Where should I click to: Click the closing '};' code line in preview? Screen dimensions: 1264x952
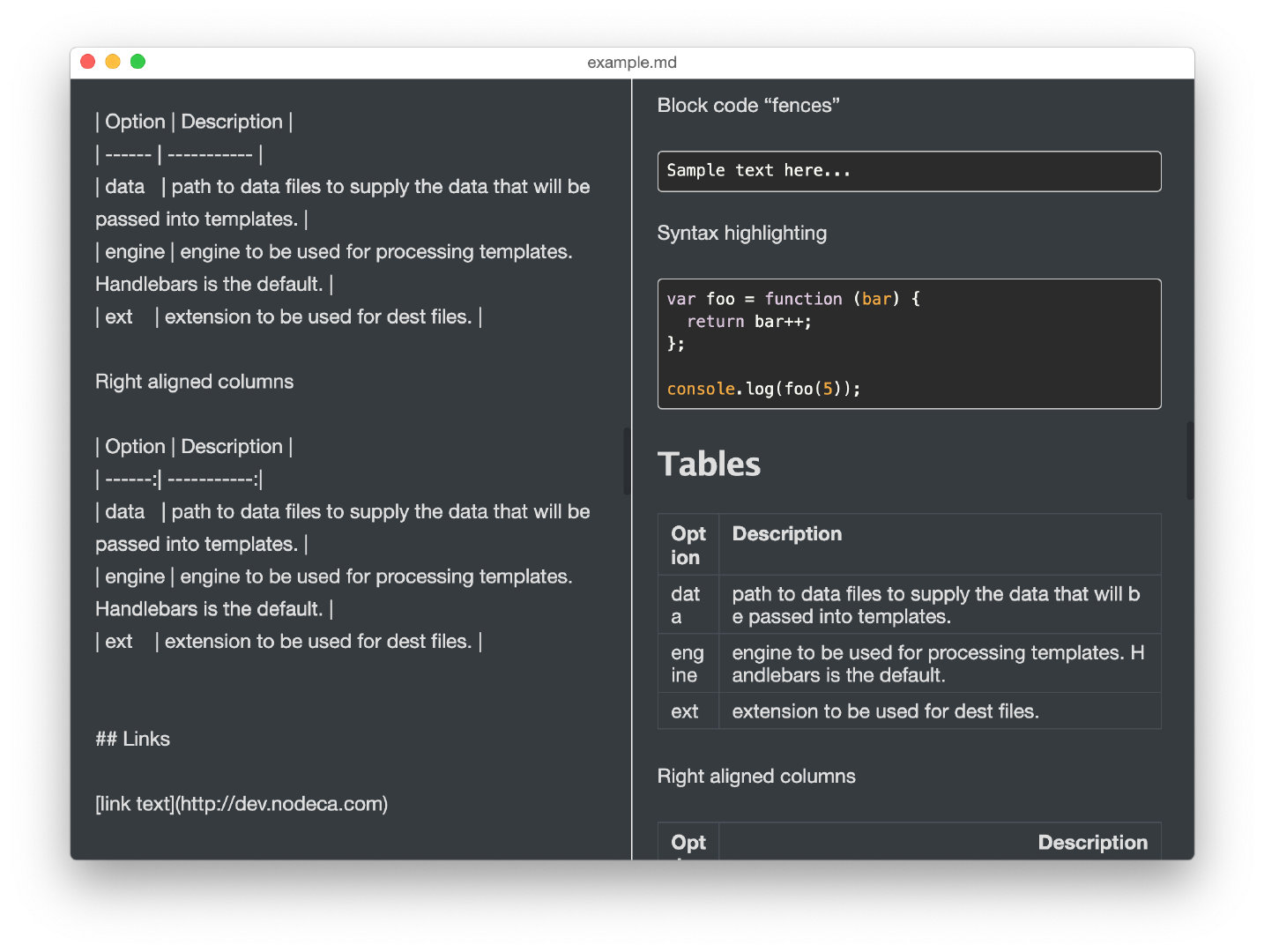tap(676, 344)
